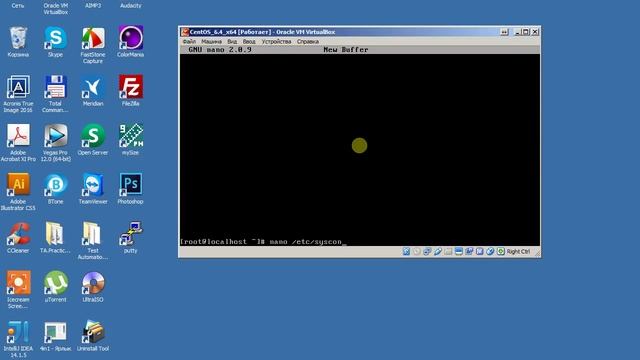Click the VirtualBox window title bar icon

(x=185, y=32)
